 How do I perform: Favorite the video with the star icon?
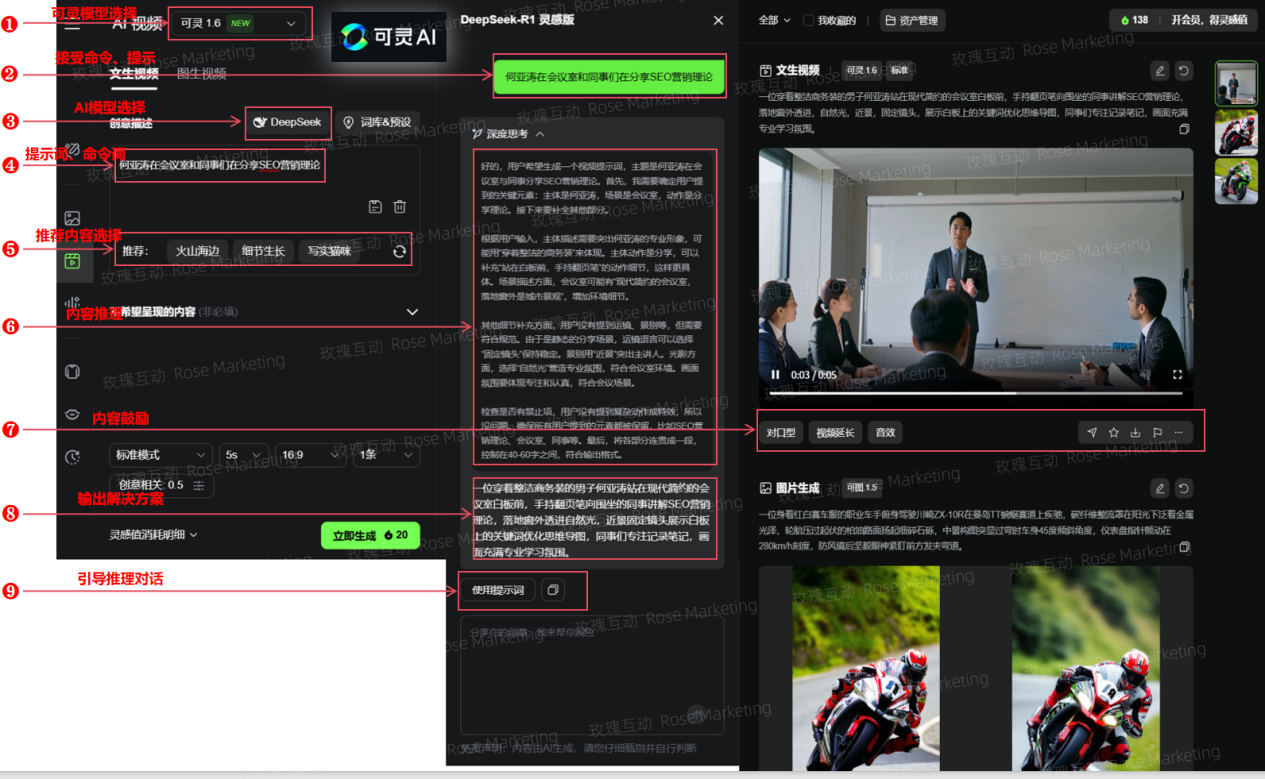(1113, 433)
